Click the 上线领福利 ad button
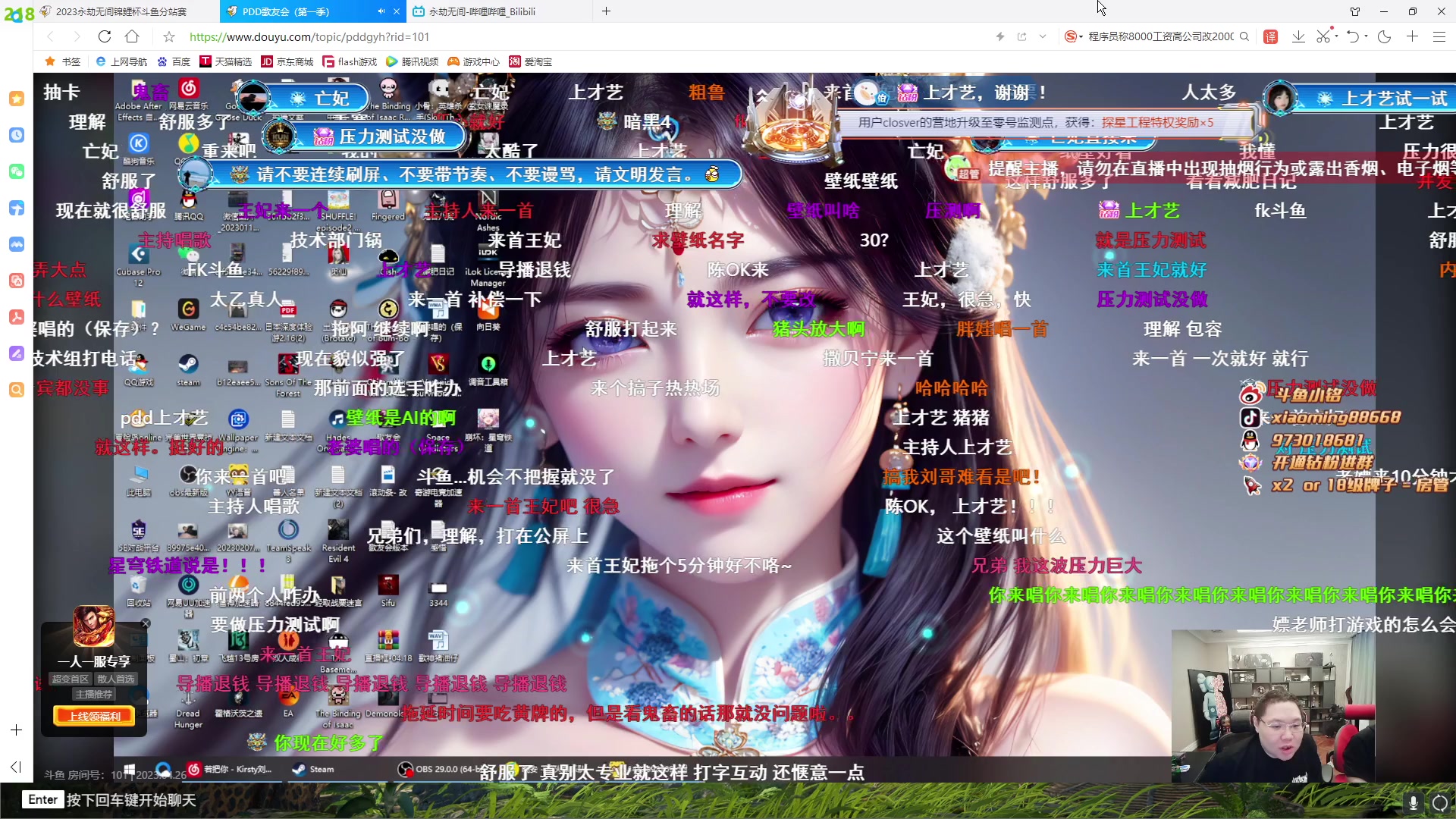 pos(94,717)
